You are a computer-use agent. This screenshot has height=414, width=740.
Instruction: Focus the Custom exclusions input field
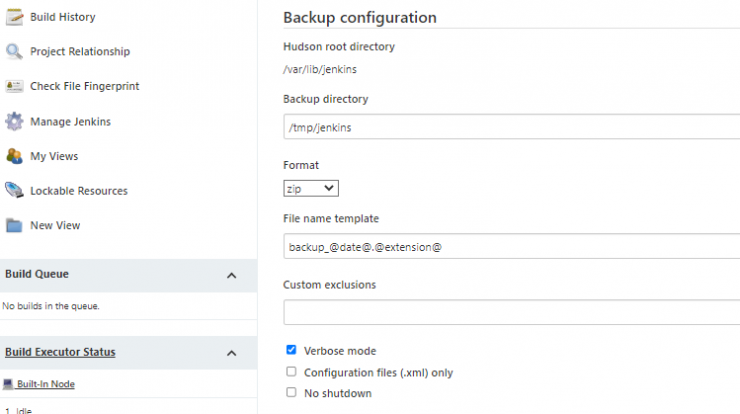[512, 312]
